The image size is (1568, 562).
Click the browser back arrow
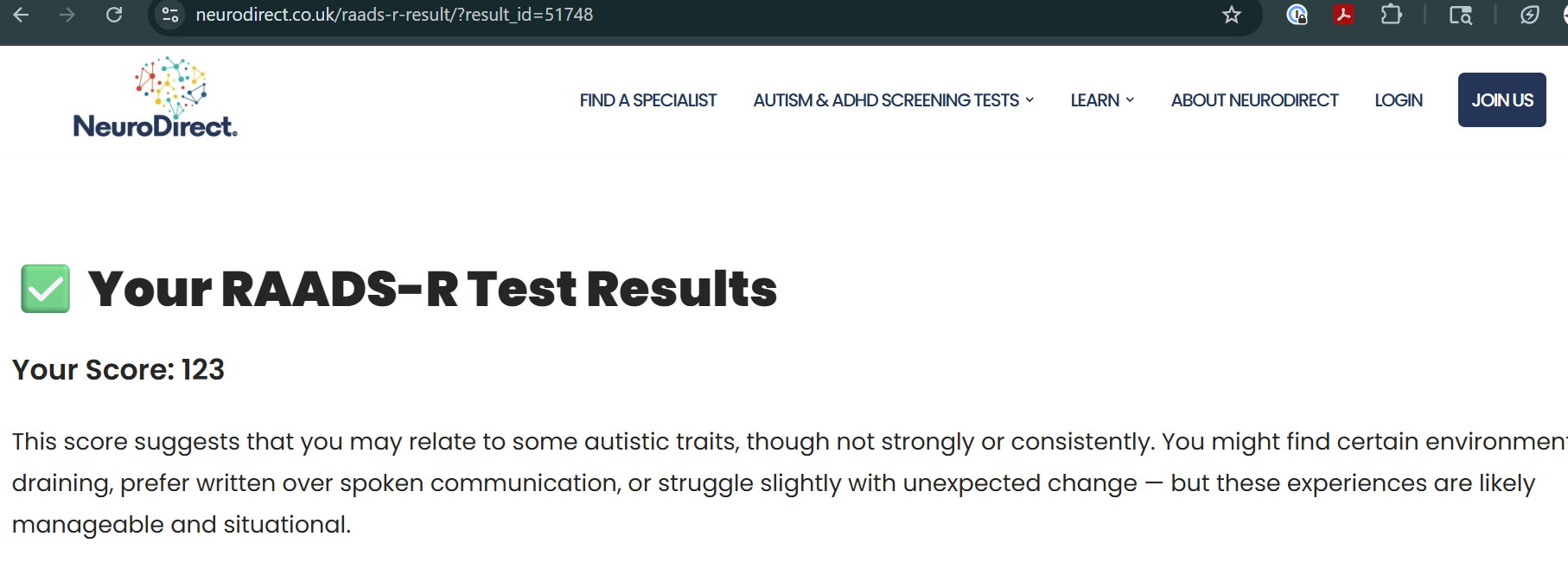click(x=22, y=15)
